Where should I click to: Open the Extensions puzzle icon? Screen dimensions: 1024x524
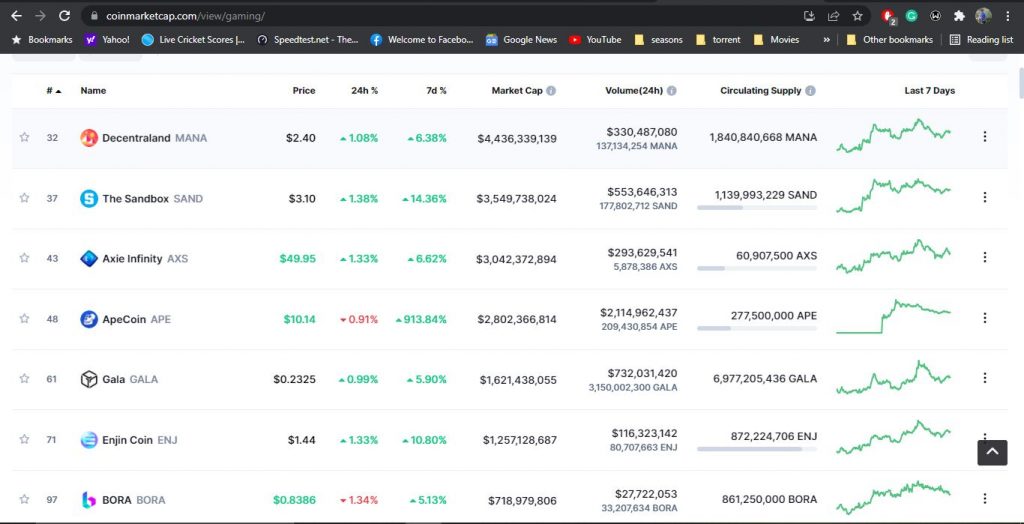[x=959, y=16]
